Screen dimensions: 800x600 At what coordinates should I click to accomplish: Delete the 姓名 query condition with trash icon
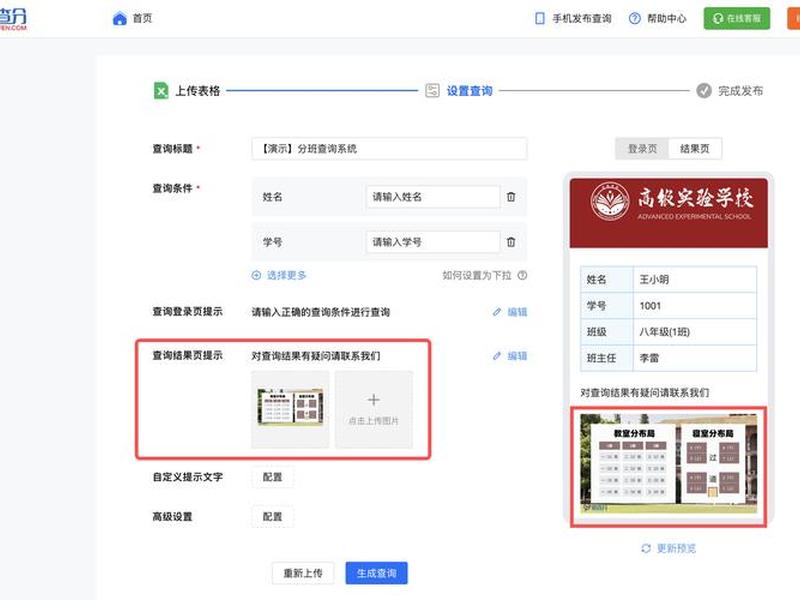[x=511, y=197]
